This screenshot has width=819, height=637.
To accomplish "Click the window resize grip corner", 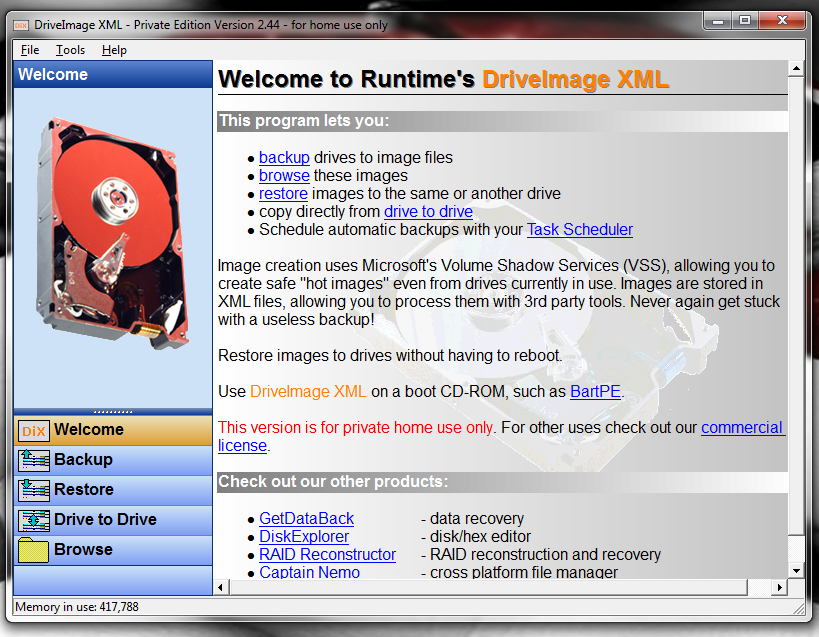I will pos(799,608).
